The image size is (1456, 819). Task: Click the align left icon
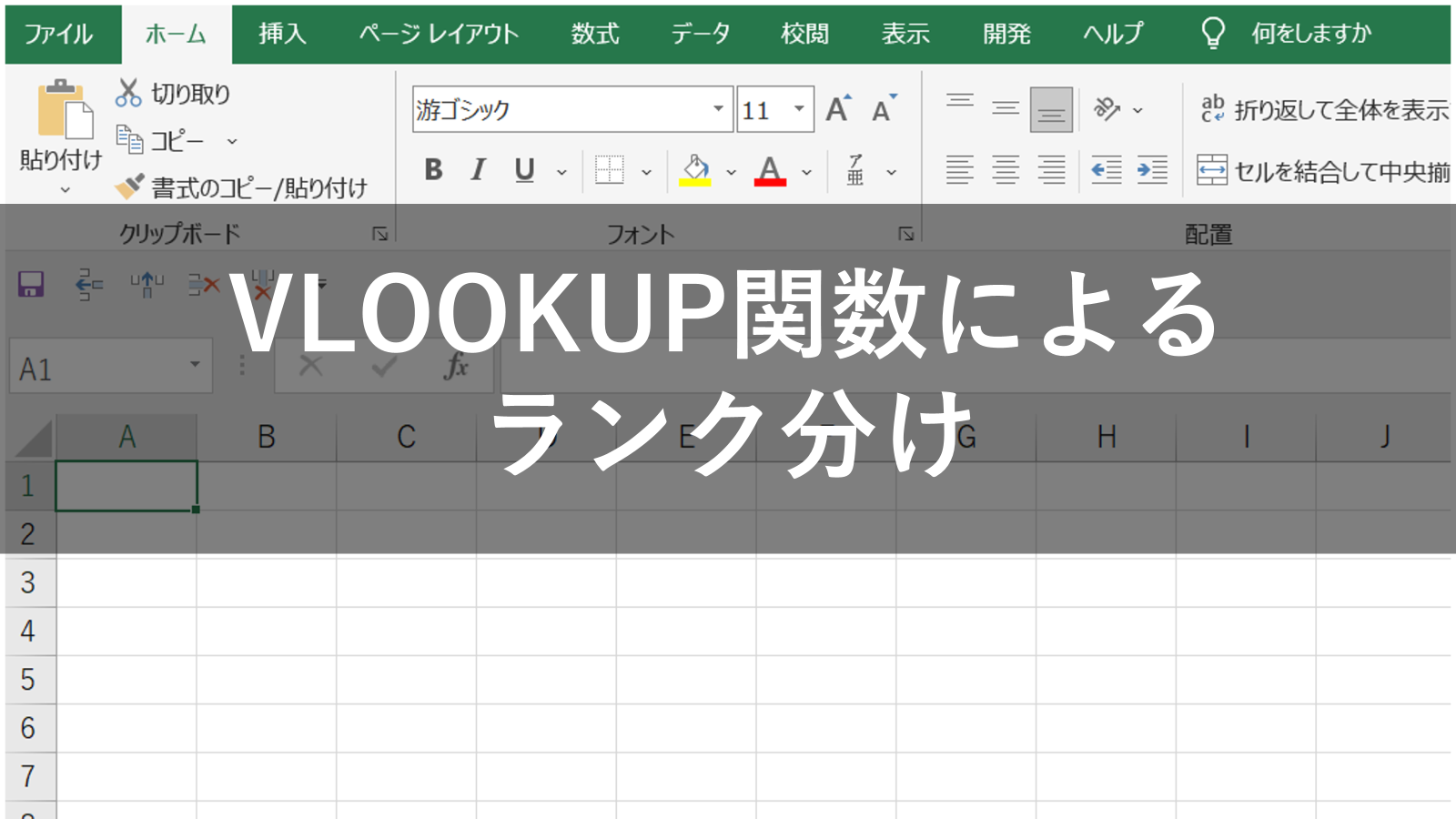coord(960,170)
